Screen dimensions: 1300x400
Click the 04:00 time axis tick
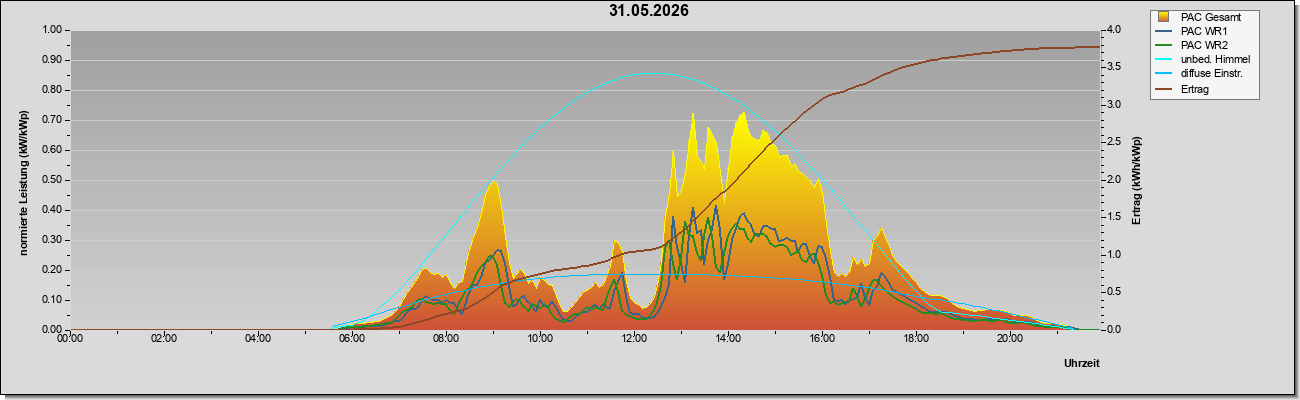(x=258, y=339)
